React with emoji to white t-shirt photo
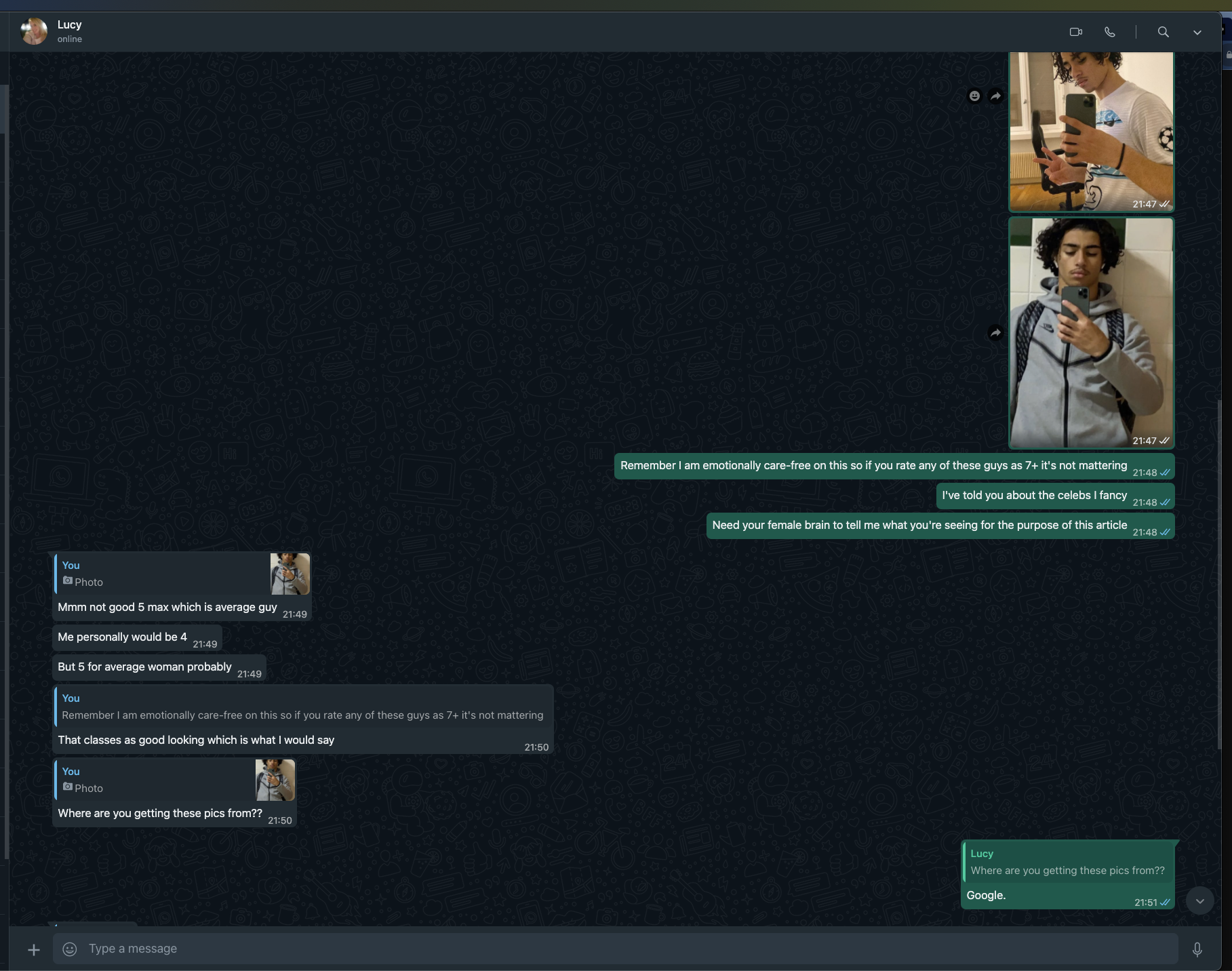Screen dimensions: 1232x971 (974, 96)
